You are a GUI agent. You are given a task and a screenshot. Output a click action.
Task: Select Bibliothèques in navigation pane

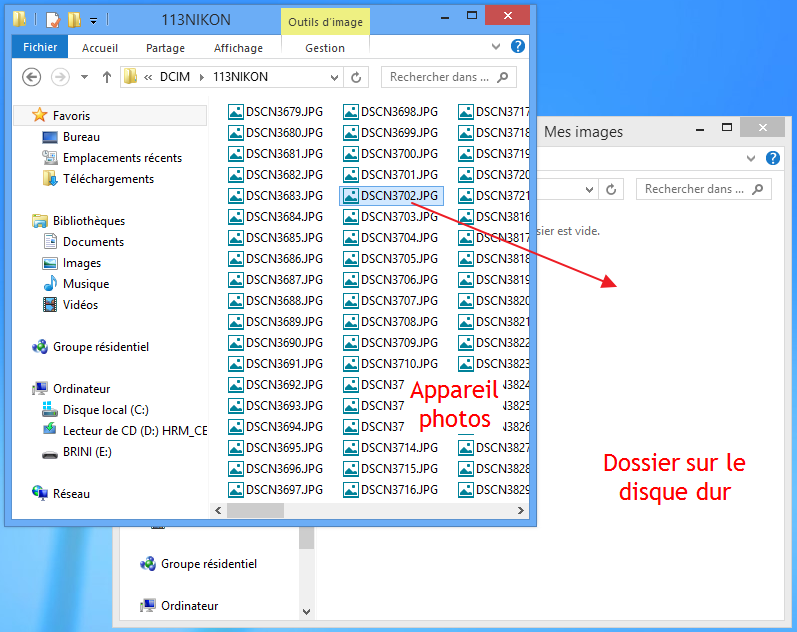click(x=79, y=221)
